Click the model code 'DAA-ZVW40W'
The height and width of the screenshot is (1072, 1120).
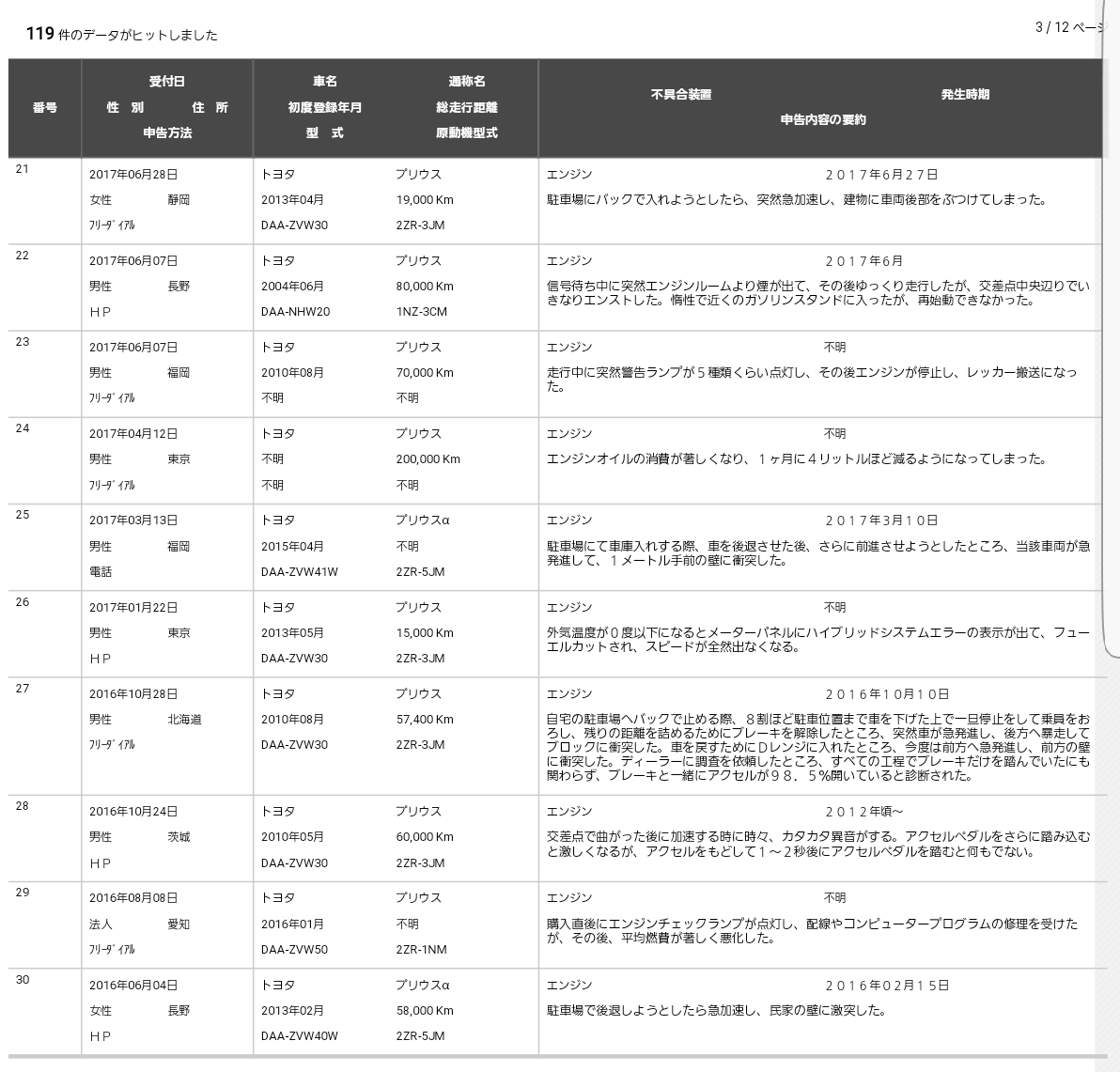click(x=300, y=1036)
